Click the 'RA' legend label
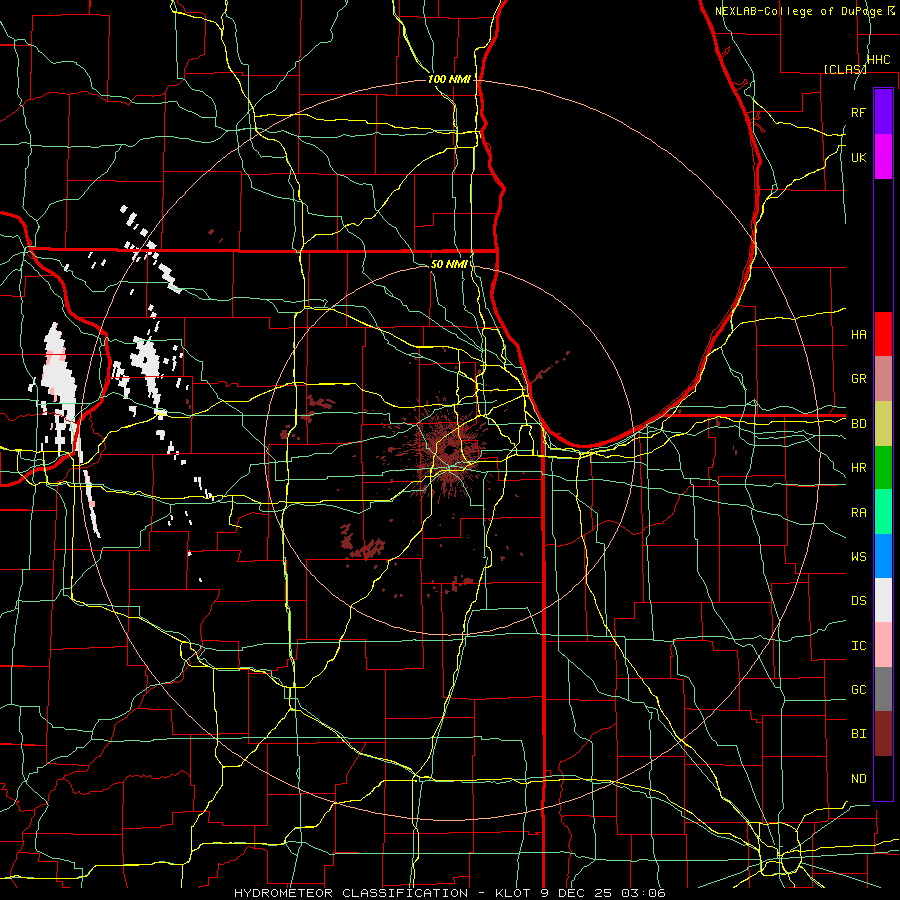This screenshot has width=900, height=900. pos(859,513)
